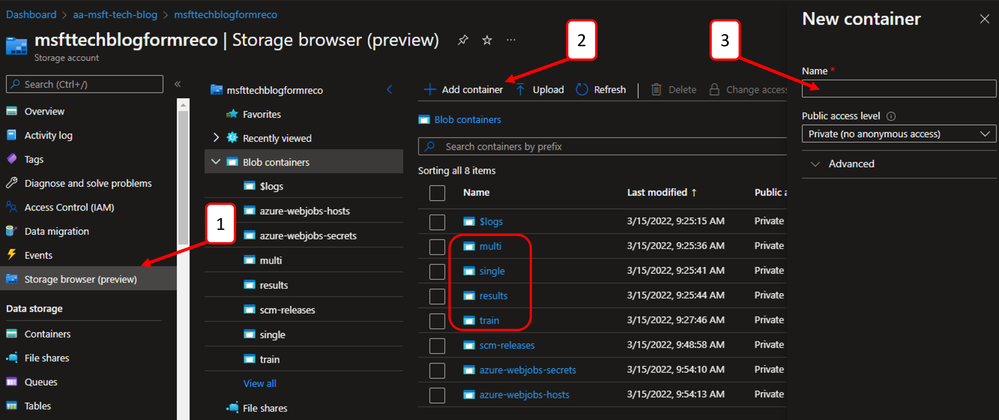
Task: Click the Upload arrow icon in the toolbar
Action: coord(520,90)
